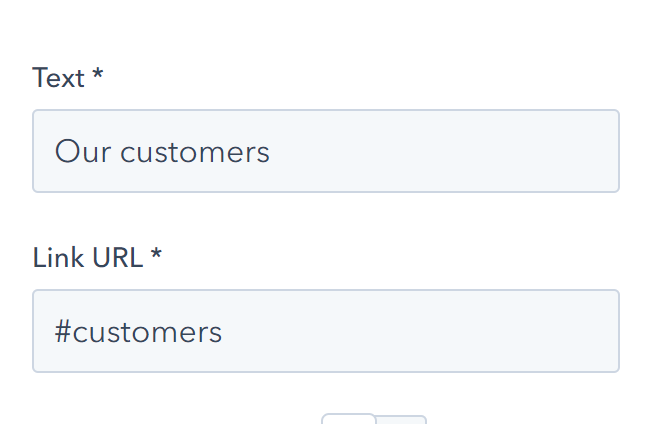
Task: Click the left half of the toggle below Link URL
Action: (x=348, y=419)
